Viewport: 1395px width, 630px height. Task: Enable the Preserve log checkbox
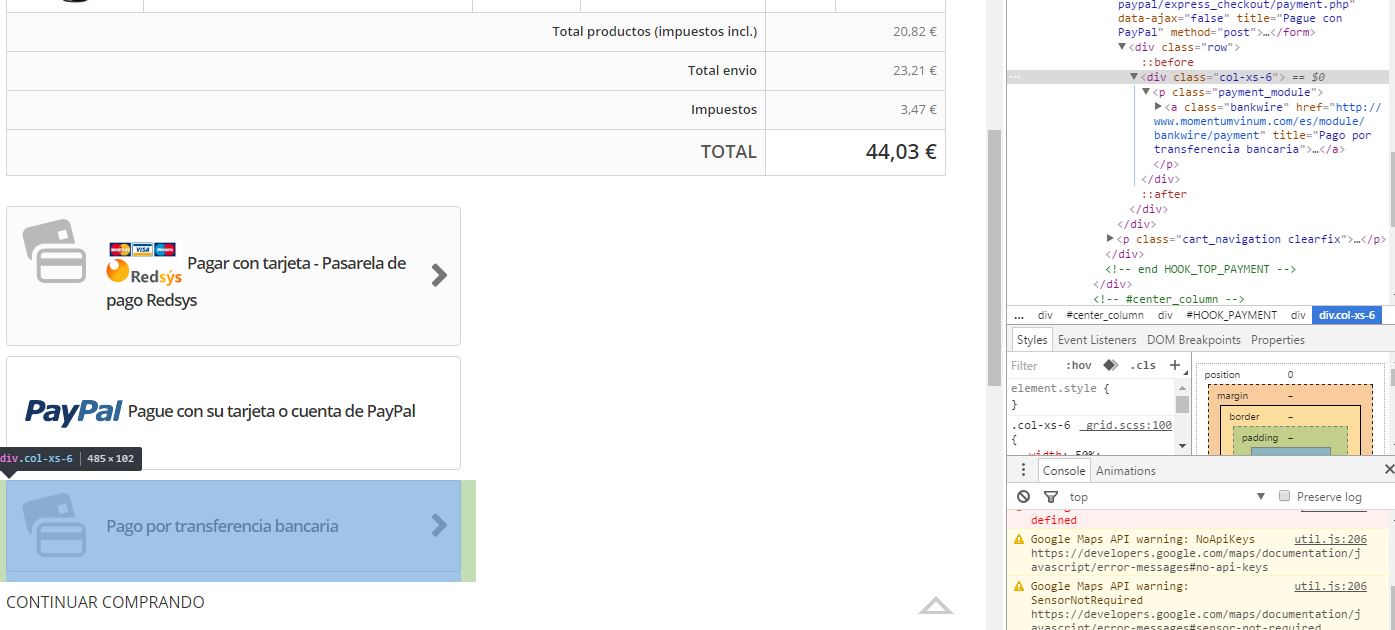1285,496
